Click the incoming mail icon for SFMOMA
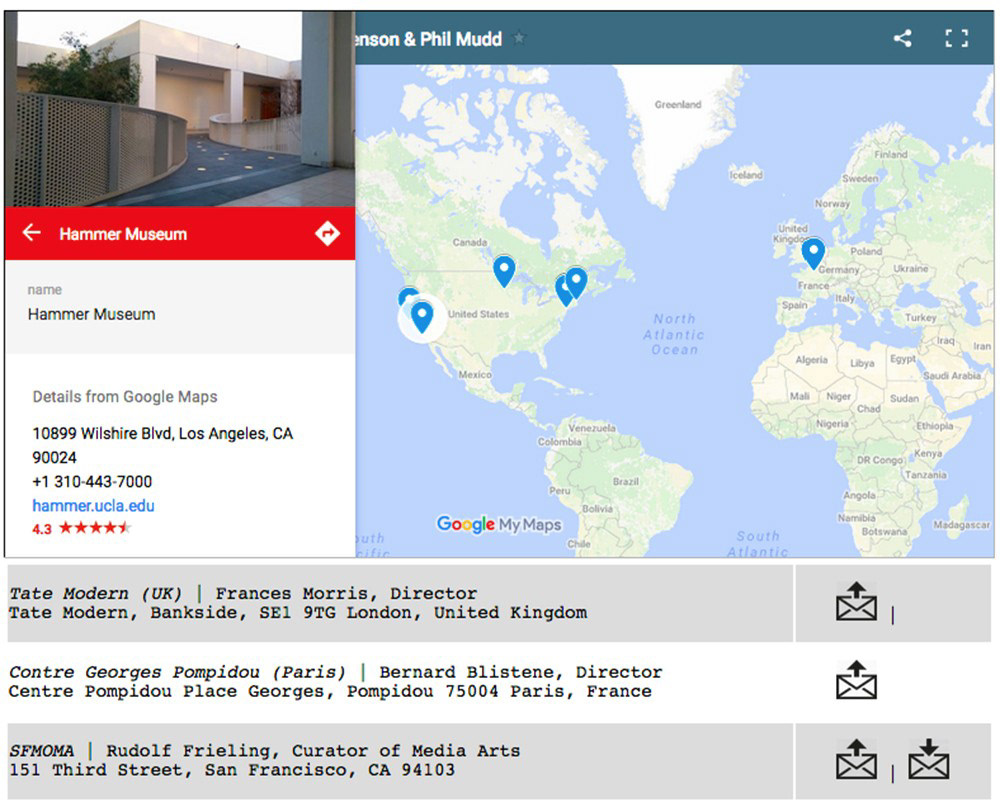The height and width of the screenshot is (807, 1000). 929,759
